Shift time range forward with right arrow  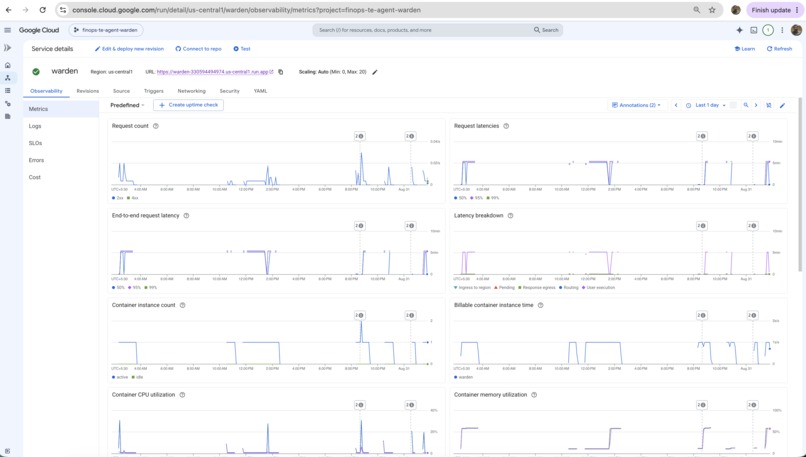[x=756, y=105]
